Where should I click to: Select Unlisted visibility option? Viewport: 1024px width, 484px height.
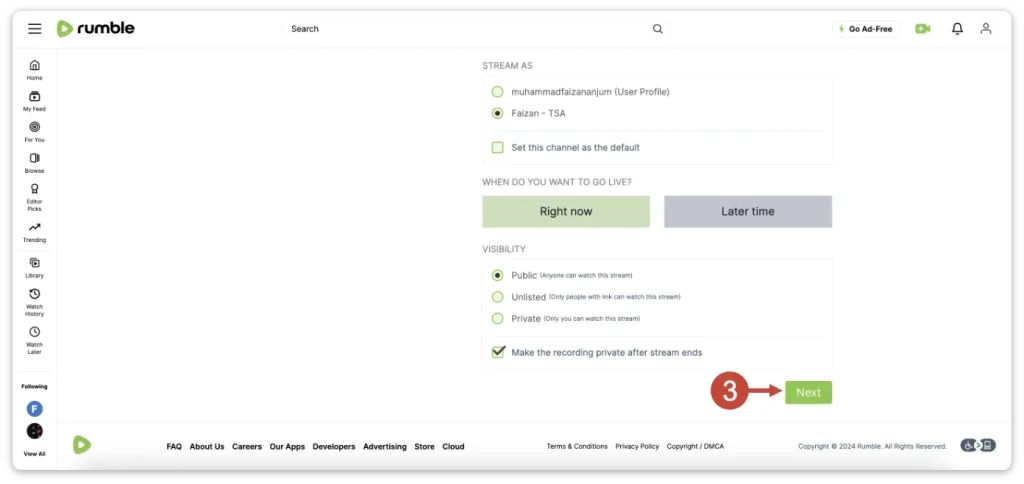click(x=498, y=297)
